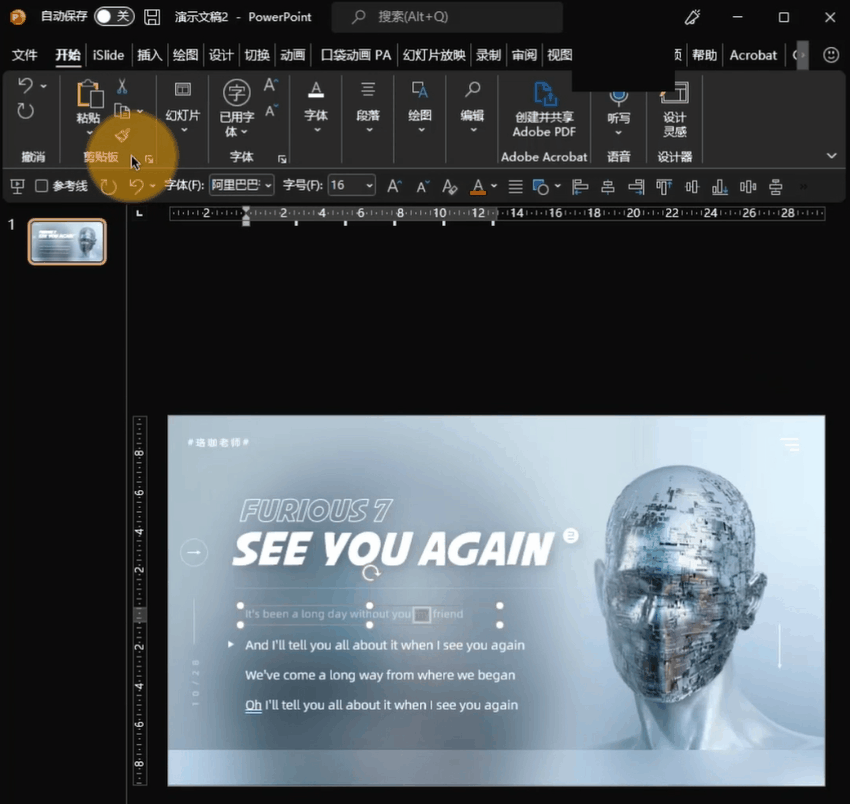Screen dimensions: 850x804
Task: Click the decrease font size icon in quick toolbar
Action: click(422, 187)
